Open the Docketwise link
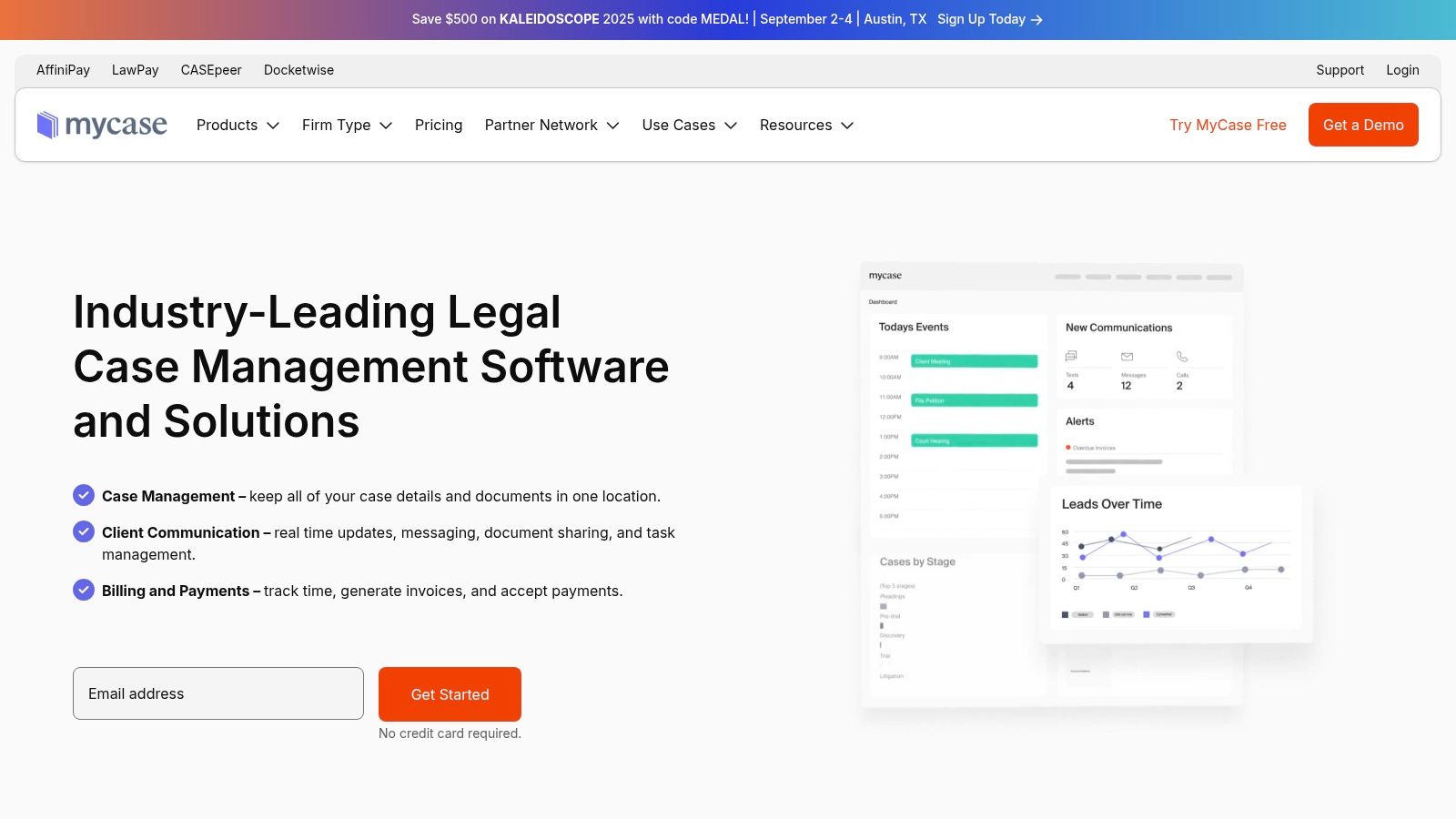The height and width of the screenshot is (819, 1456). (x=298, y=70)
